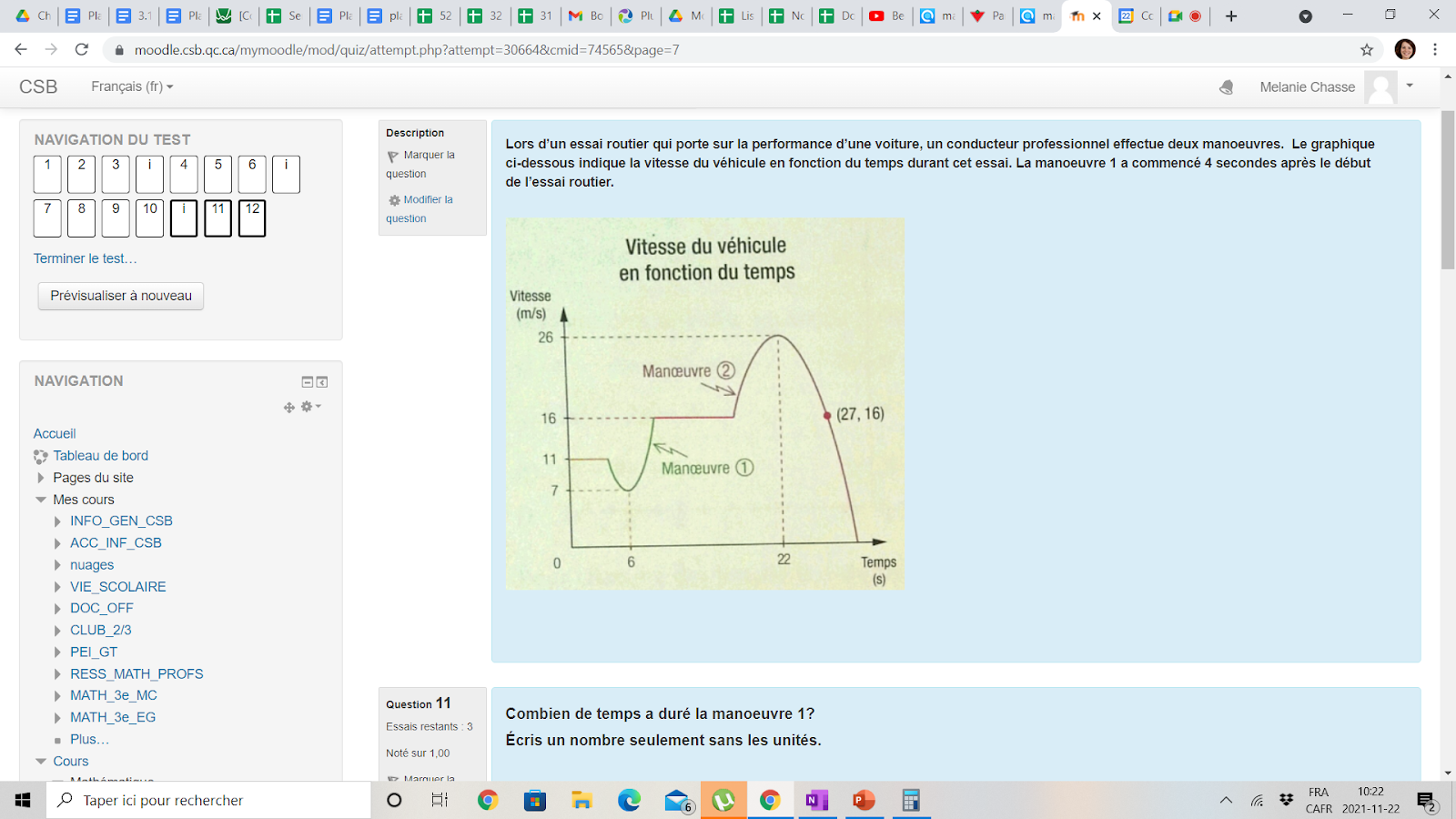The height and width of the screenshot is (819, 1456).
Task: Open Modifier la question gear icon
Action: (x=394, y=200)
